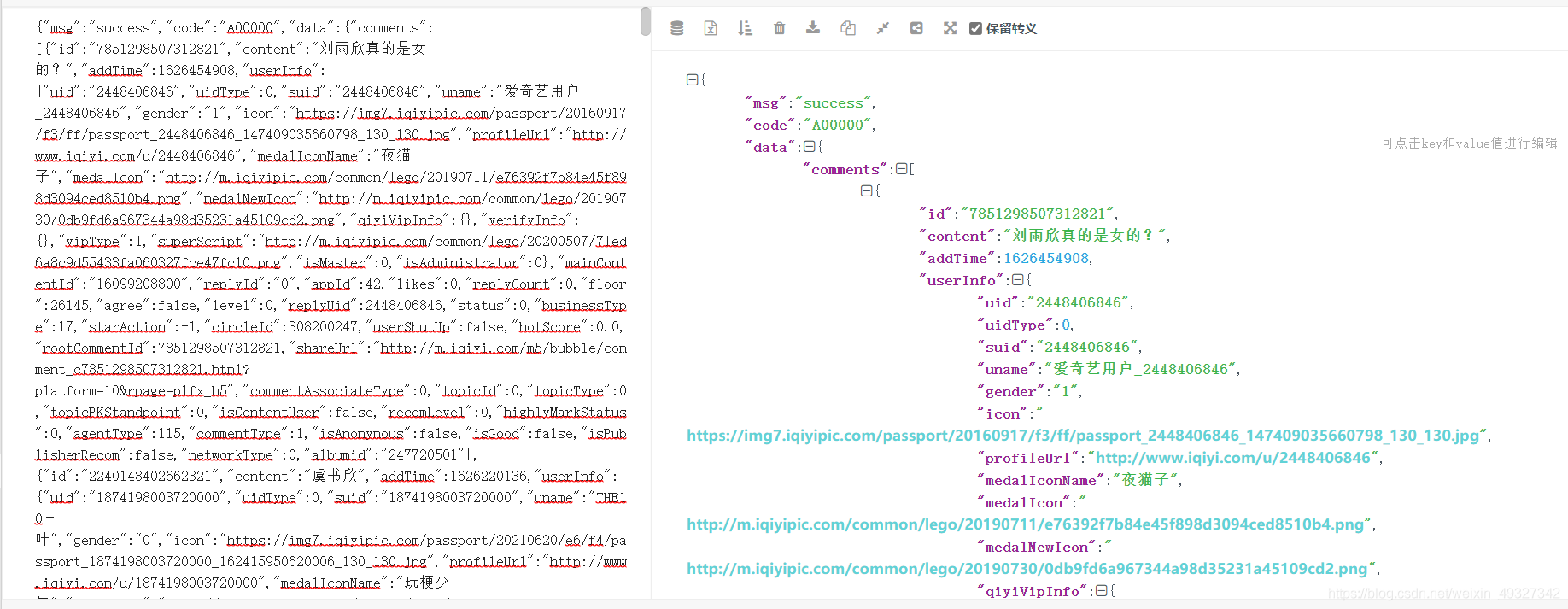Edit the addTime value 1626454908
This screenshot has width=1568, height=609.
[1046, 259]
